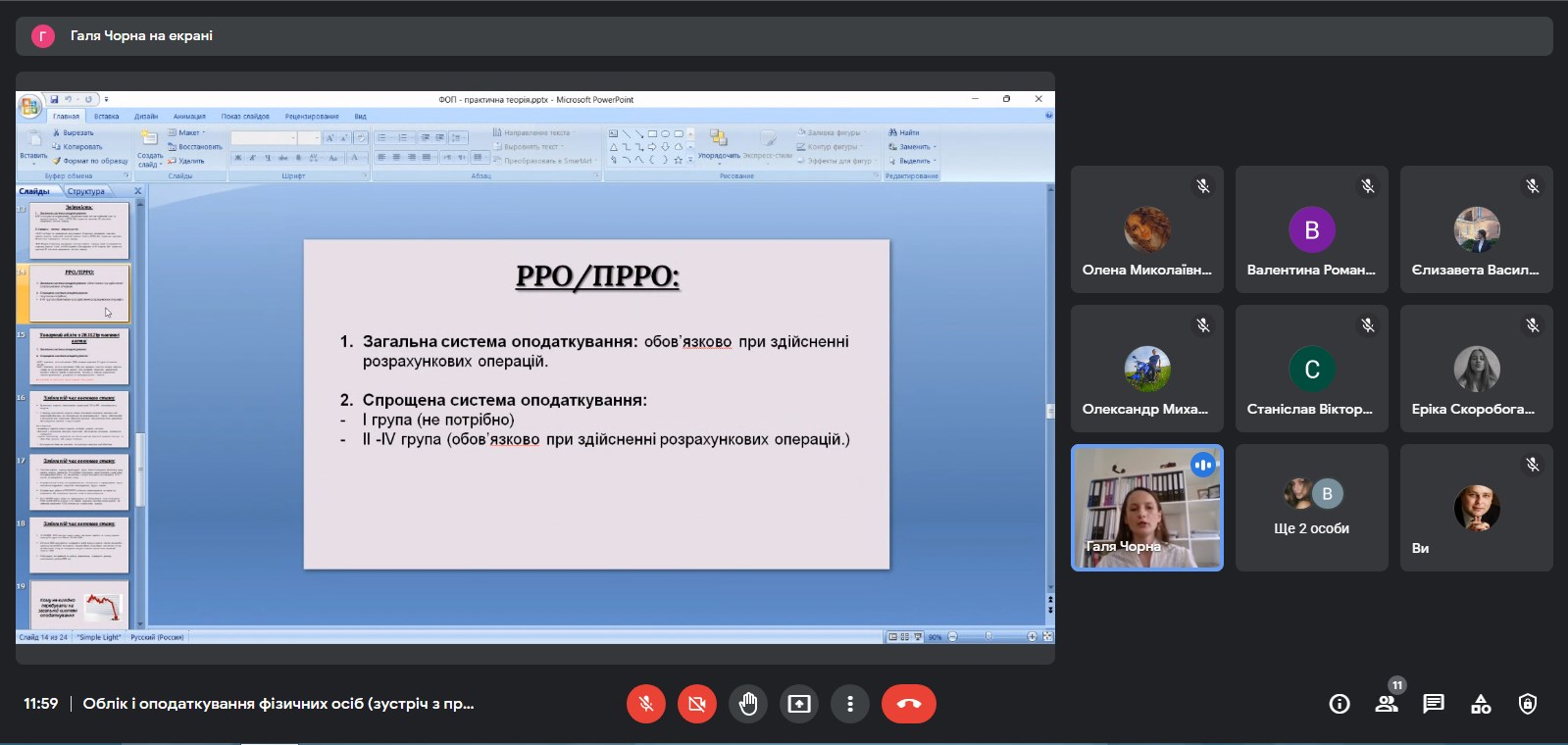Raise your hand in the meeting

tap(748, 704)
